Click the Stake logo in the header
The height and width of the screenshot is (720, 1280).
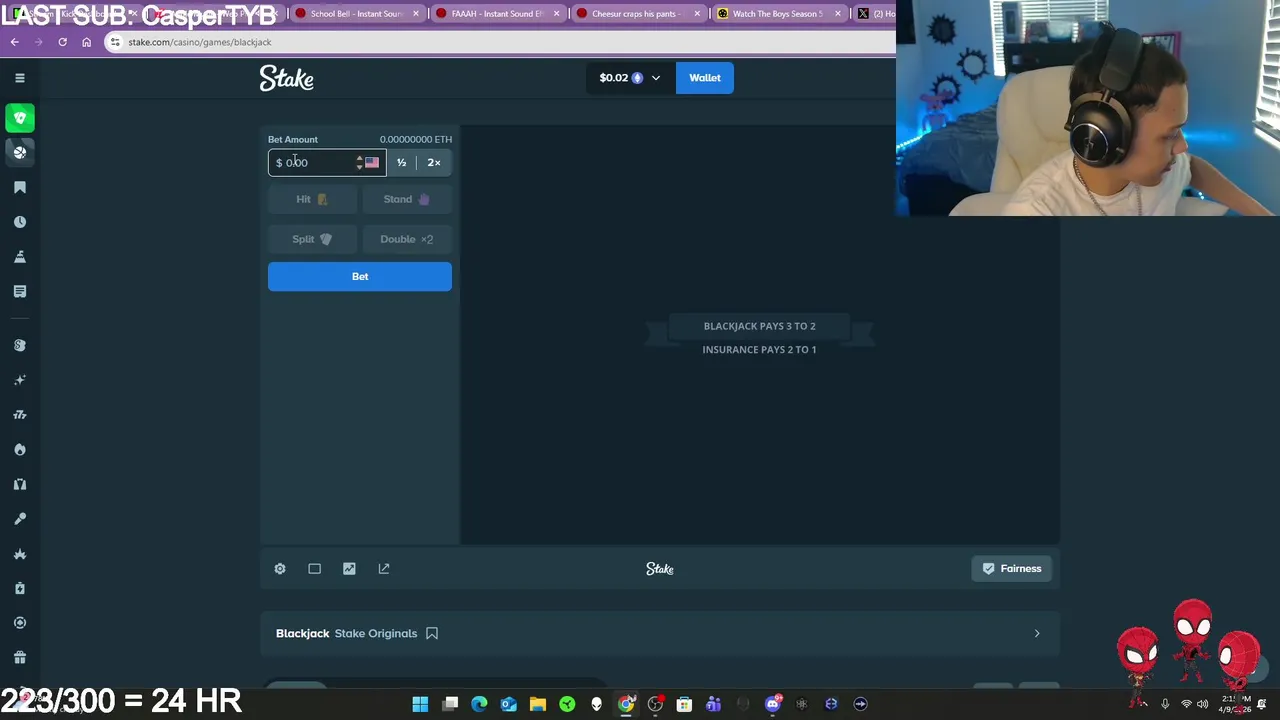(287, 78)
